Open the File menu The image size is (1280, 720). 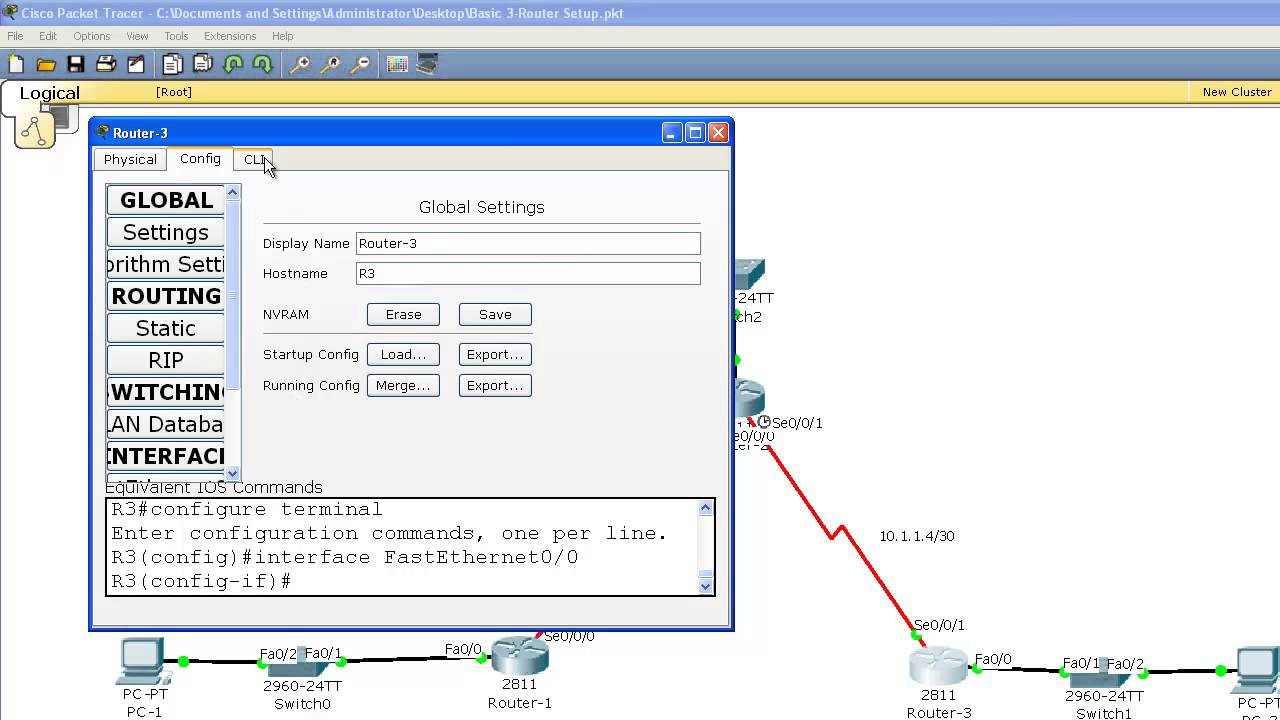(15, 36)
